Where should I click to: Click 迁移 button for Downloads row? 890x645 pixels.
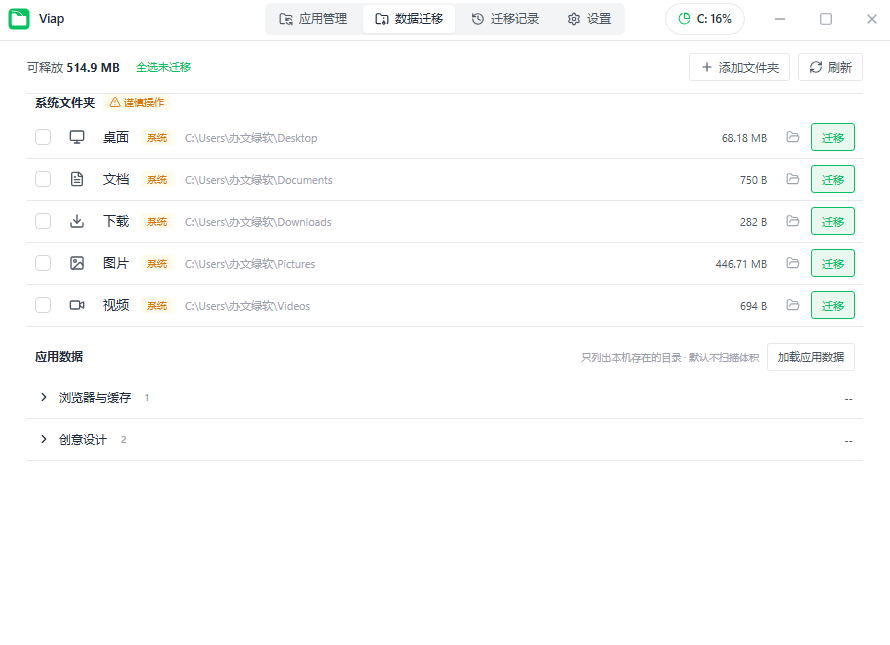(833, 221)
